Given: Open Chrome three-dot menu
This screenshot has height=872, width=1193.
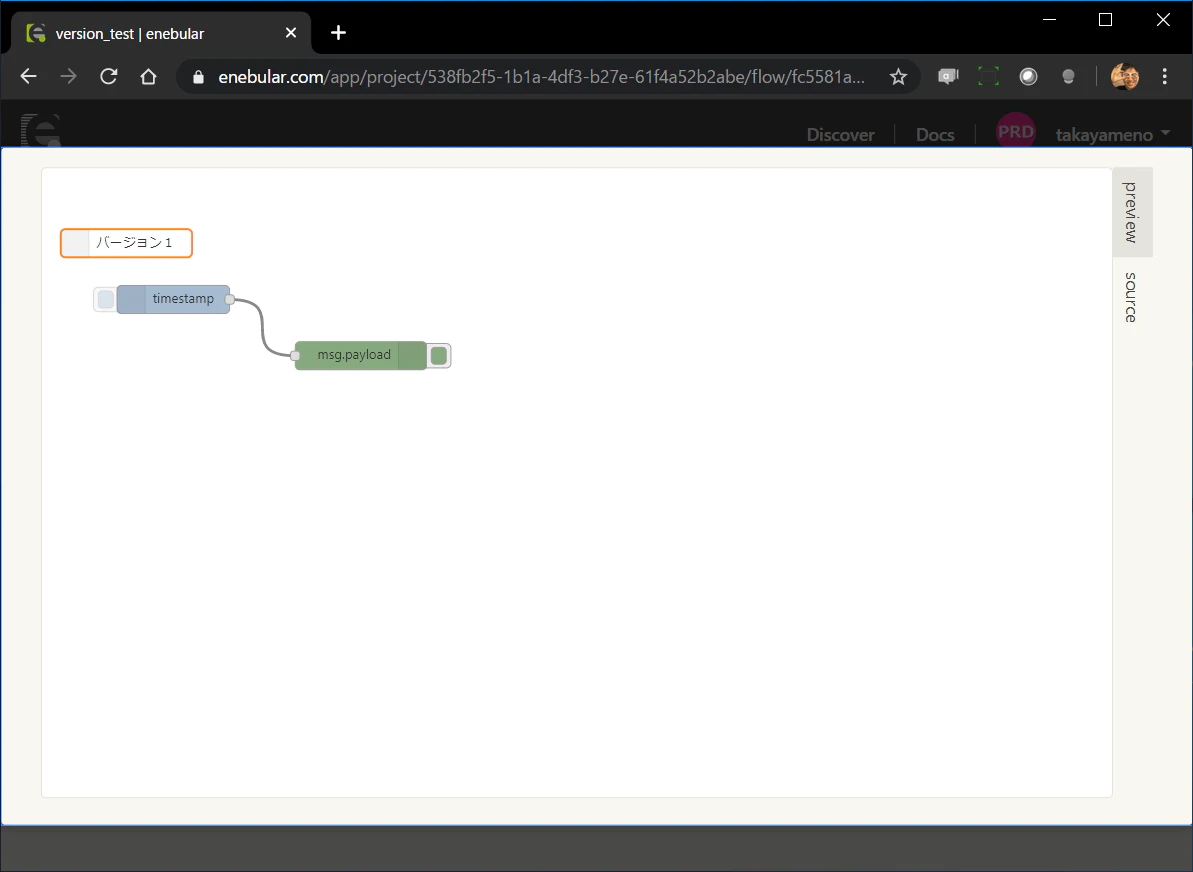Looking at the screenshot, I should coord(1164,76).
